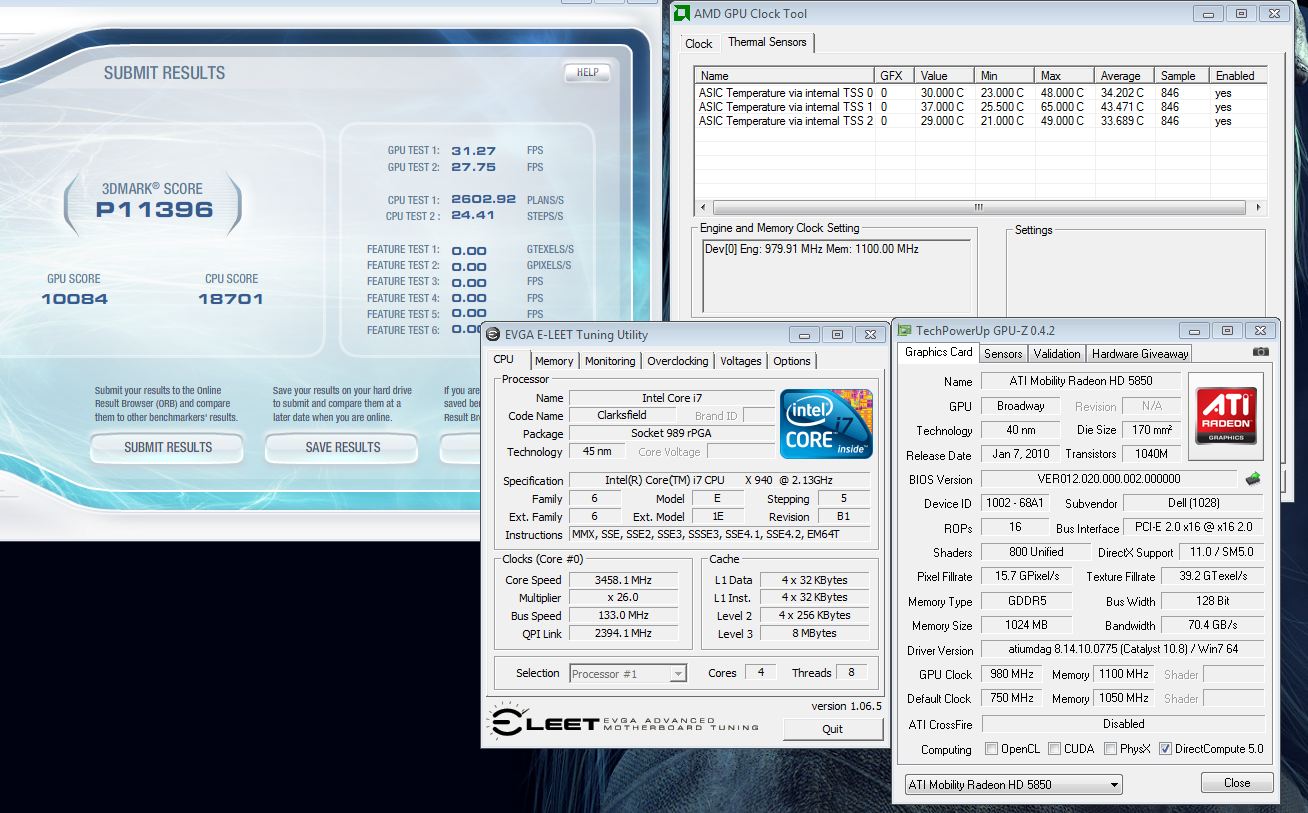Click the GPU Clock 980 MHz field
Viewport: 1308px width, 813px height.
[1011, 675]
